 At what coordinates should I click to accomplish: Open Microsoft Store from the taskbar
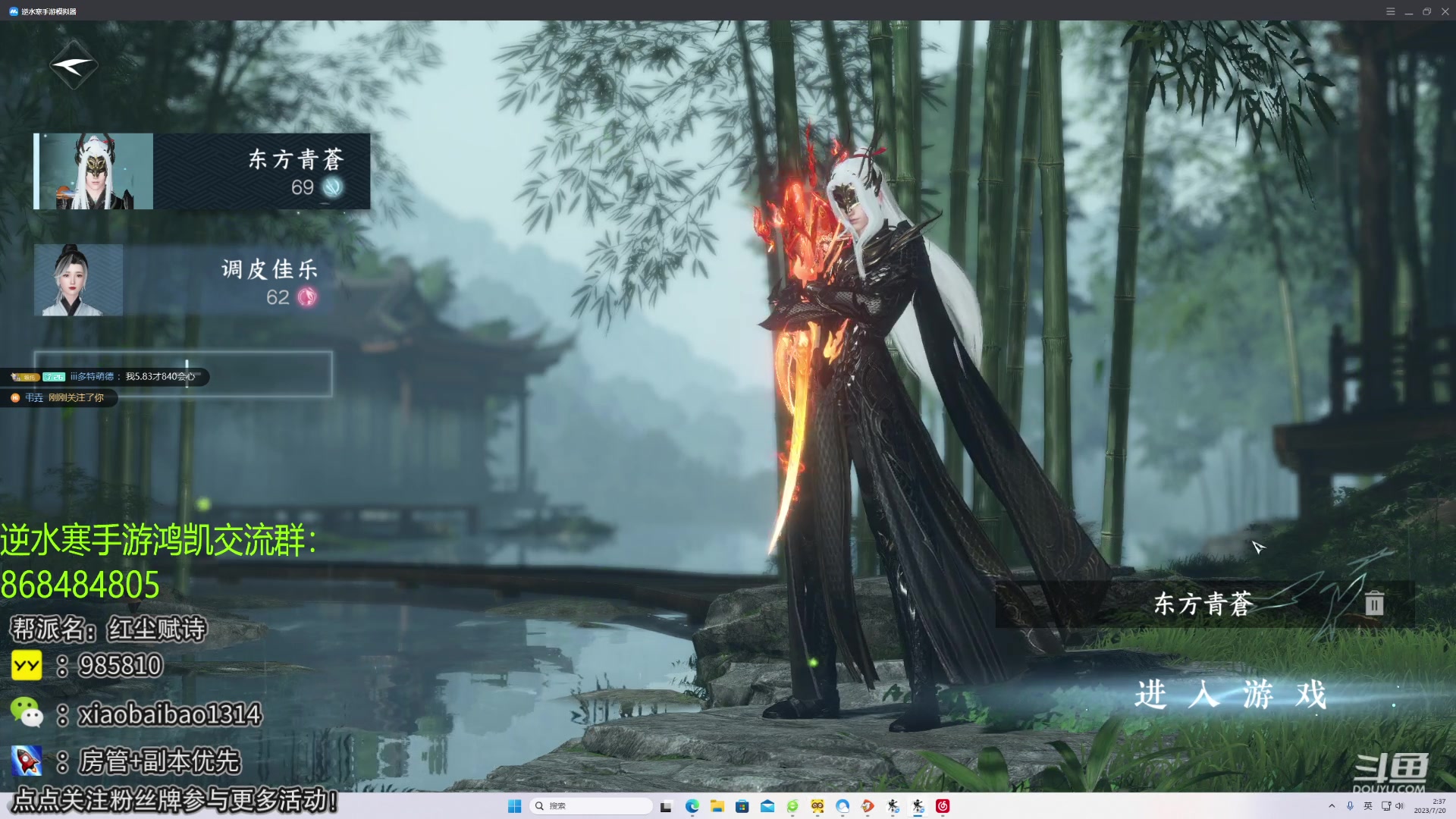(x=742, y=806)
